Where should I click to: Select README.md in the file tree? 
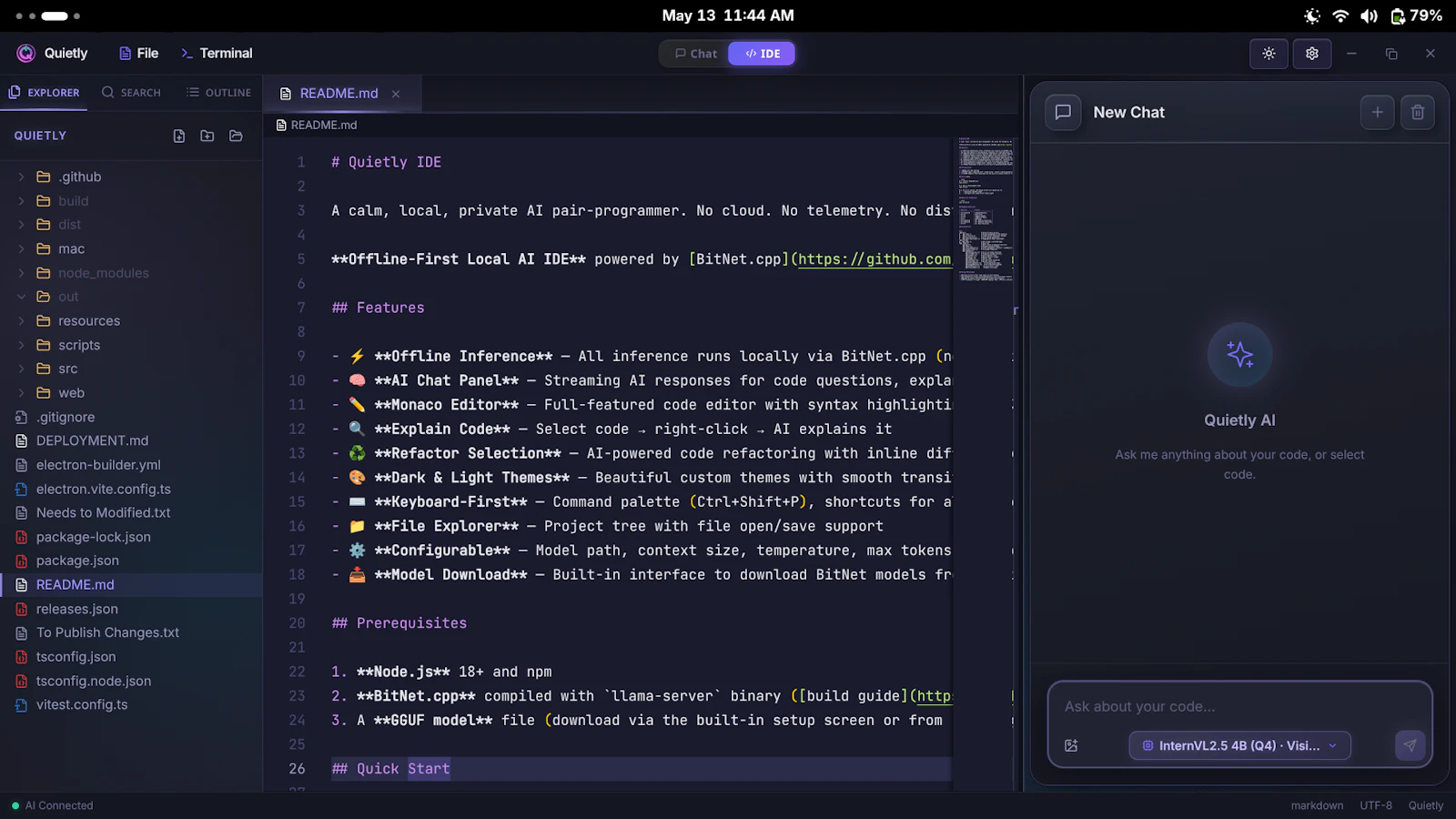131,584
